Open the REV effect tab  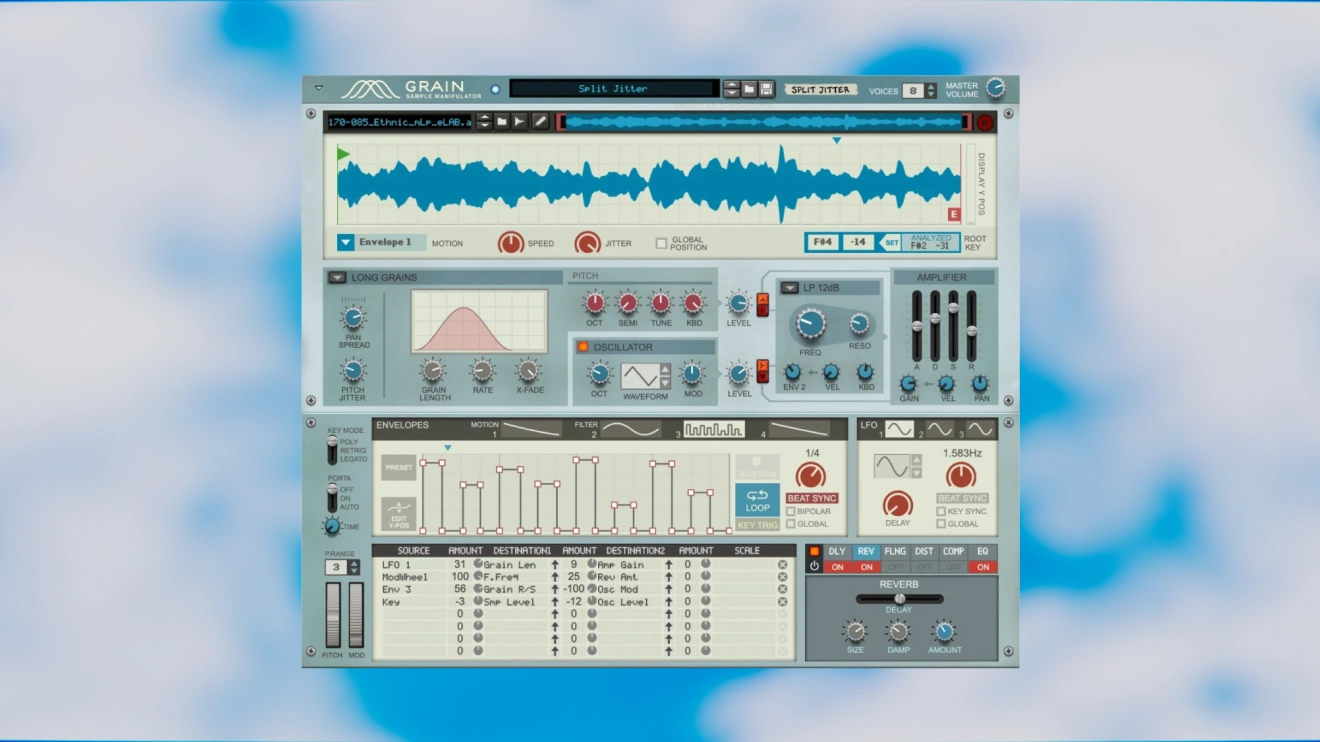pyautogui.click(x=866, y=551)
